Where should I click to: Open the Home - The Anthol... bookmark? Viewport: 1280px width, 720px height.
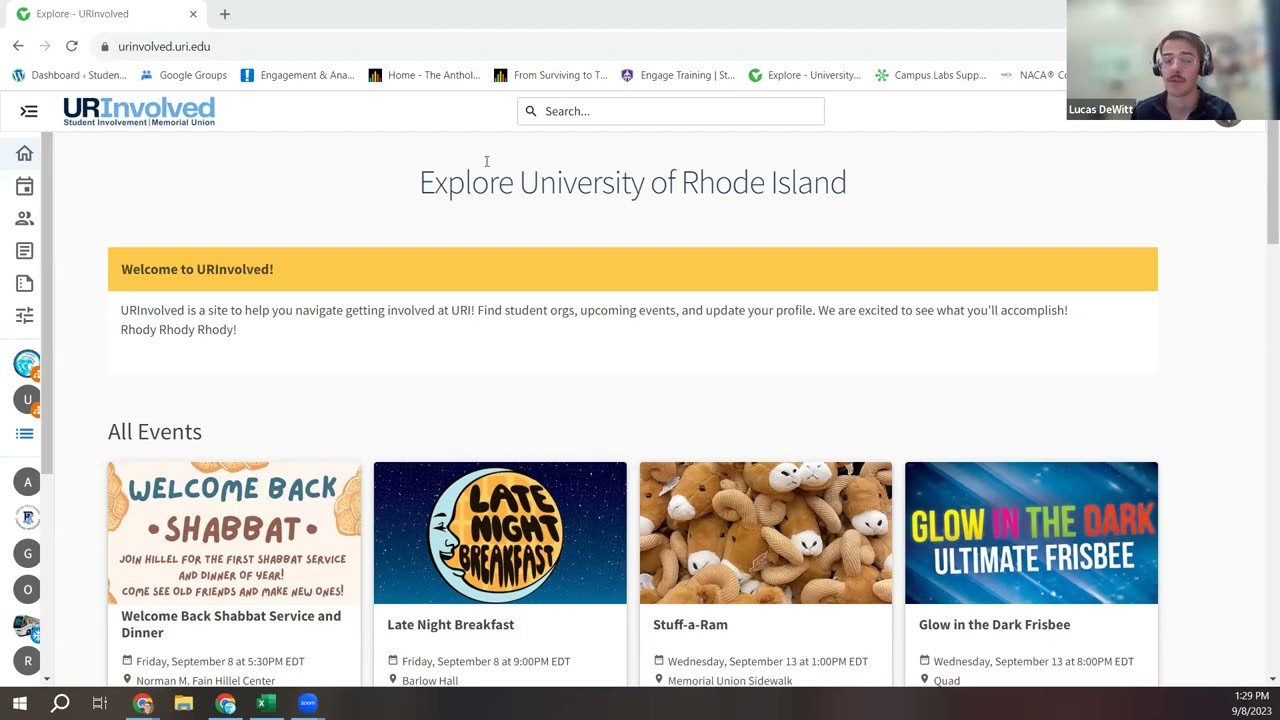tap(424, 75)
